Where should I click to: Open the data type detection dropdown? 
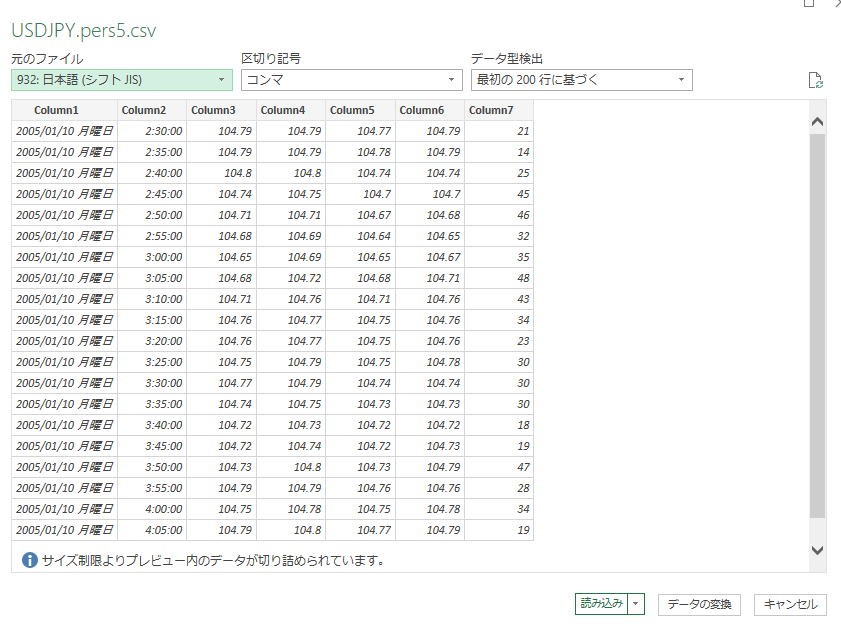[581, 80]
